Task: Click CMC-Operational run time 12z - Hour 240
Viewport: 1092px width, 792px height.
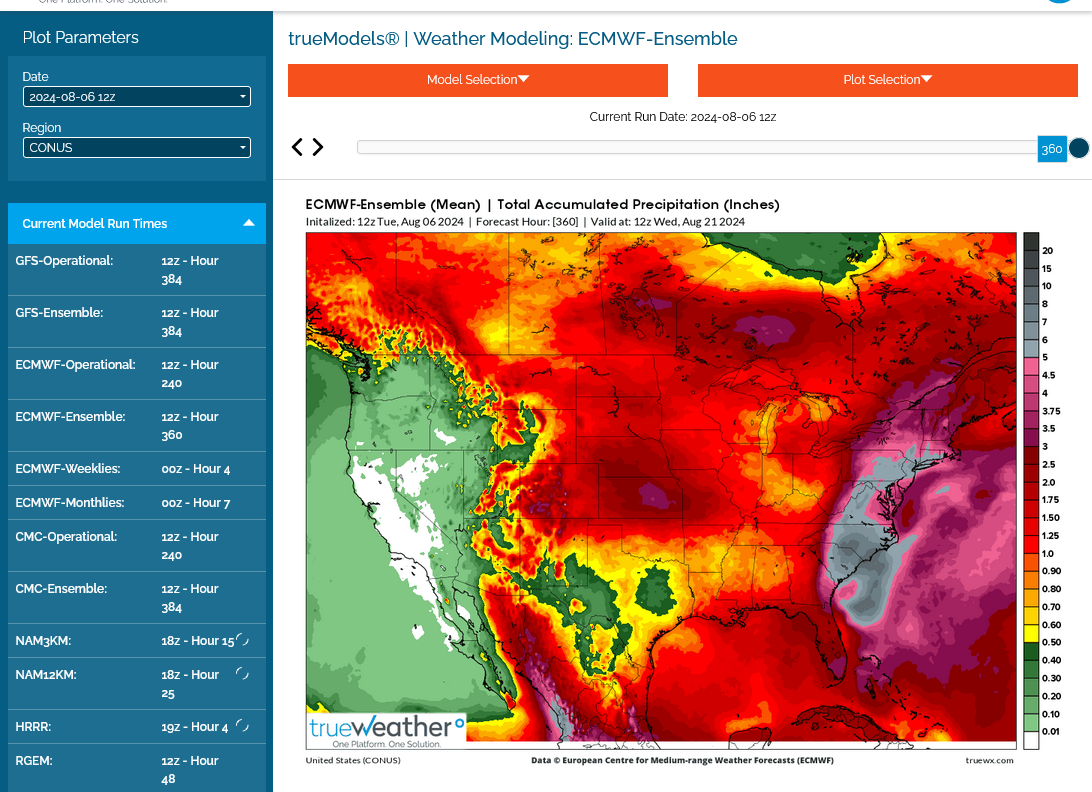Action: click(x=190, y=546)
